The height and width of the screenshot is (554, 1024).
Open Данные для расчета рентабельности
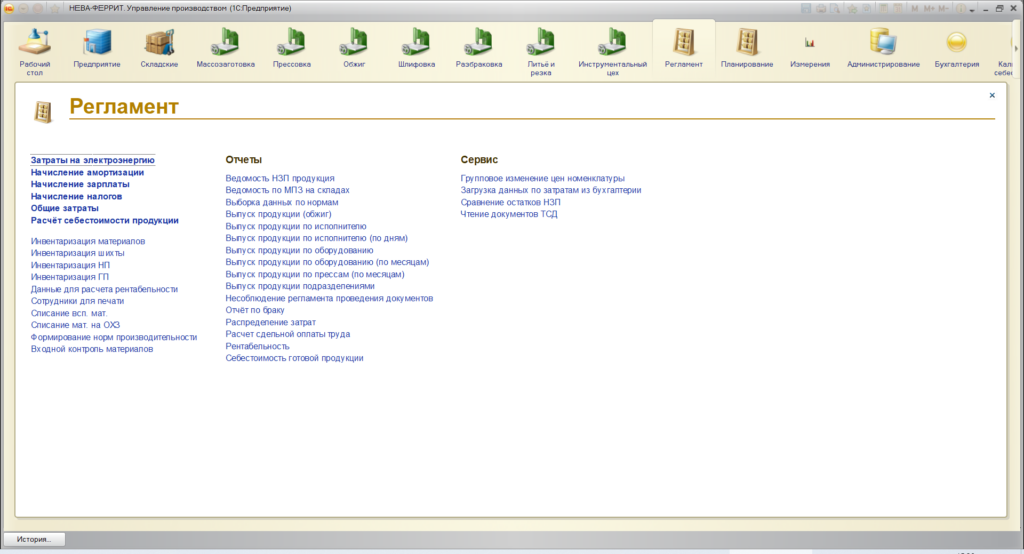104,289
